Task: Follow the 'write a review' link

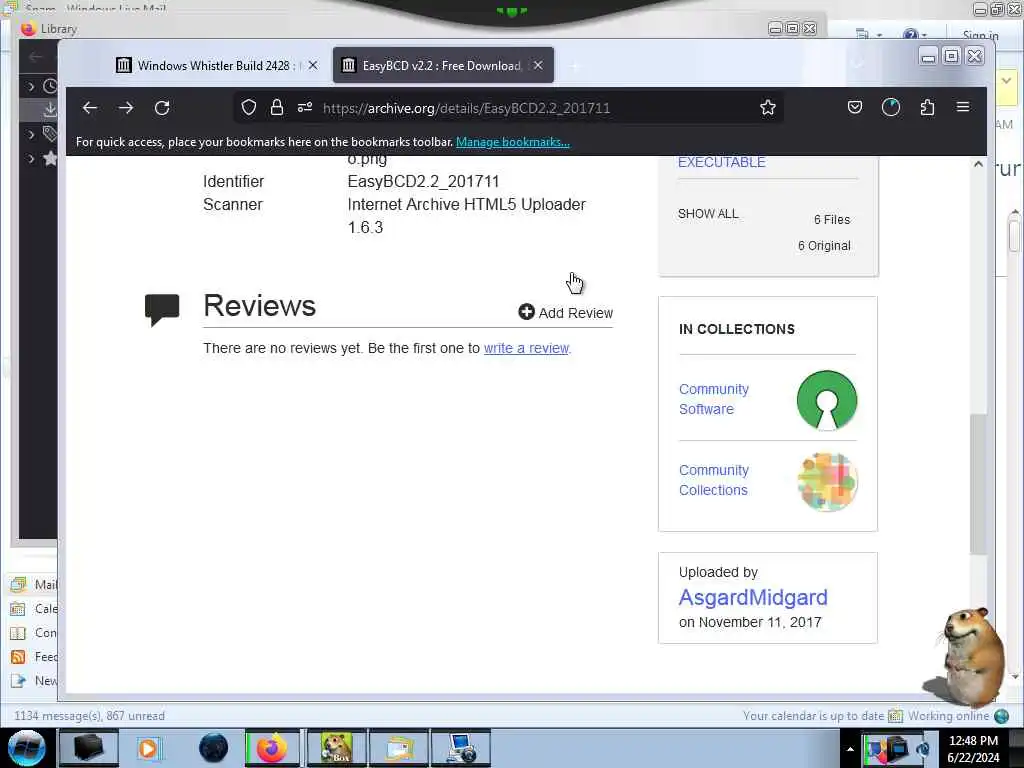Action: tap(526, 348)
